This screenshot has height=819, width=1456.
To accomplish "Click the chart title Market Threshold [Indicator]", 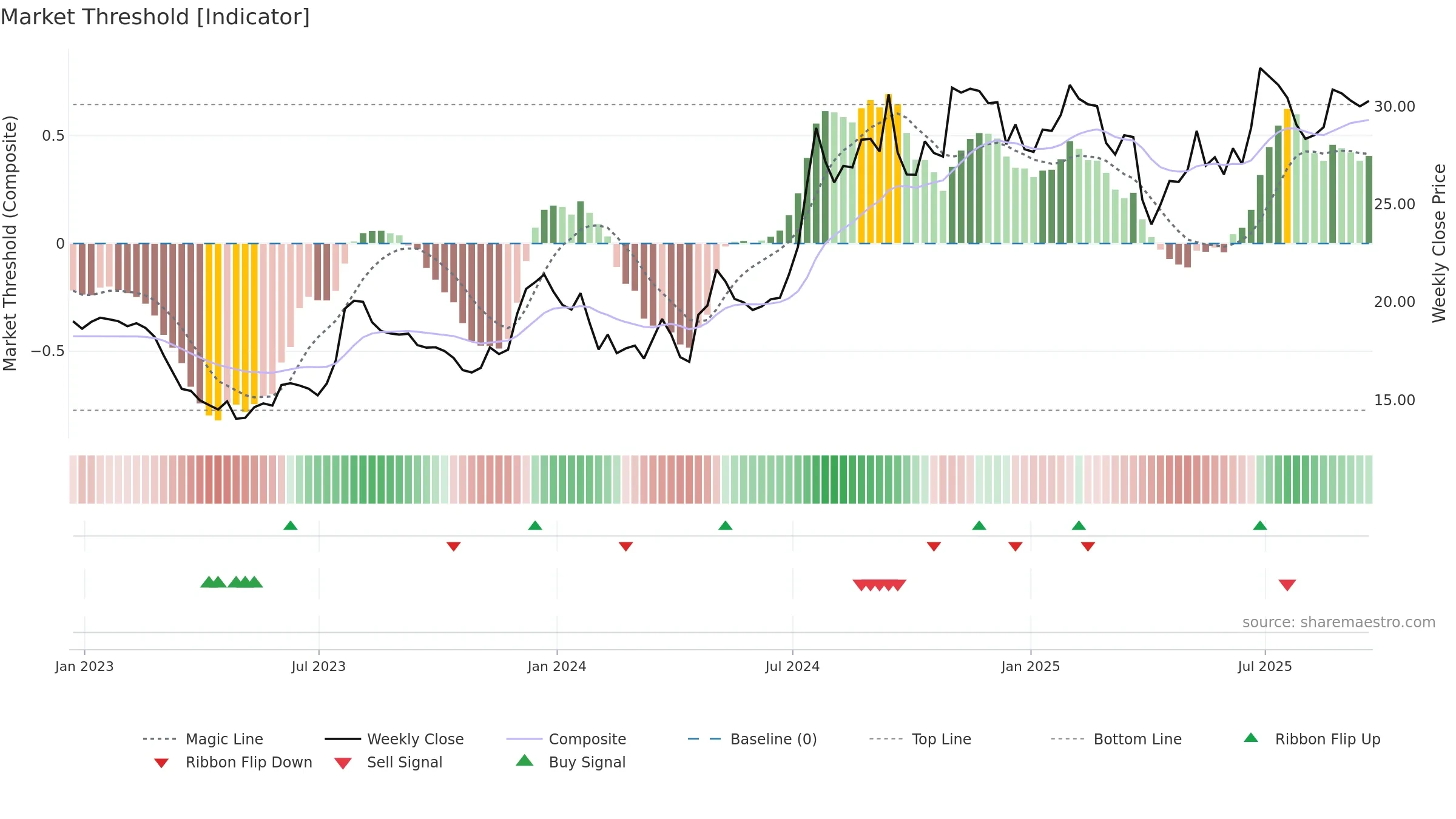I will [155, 17].
